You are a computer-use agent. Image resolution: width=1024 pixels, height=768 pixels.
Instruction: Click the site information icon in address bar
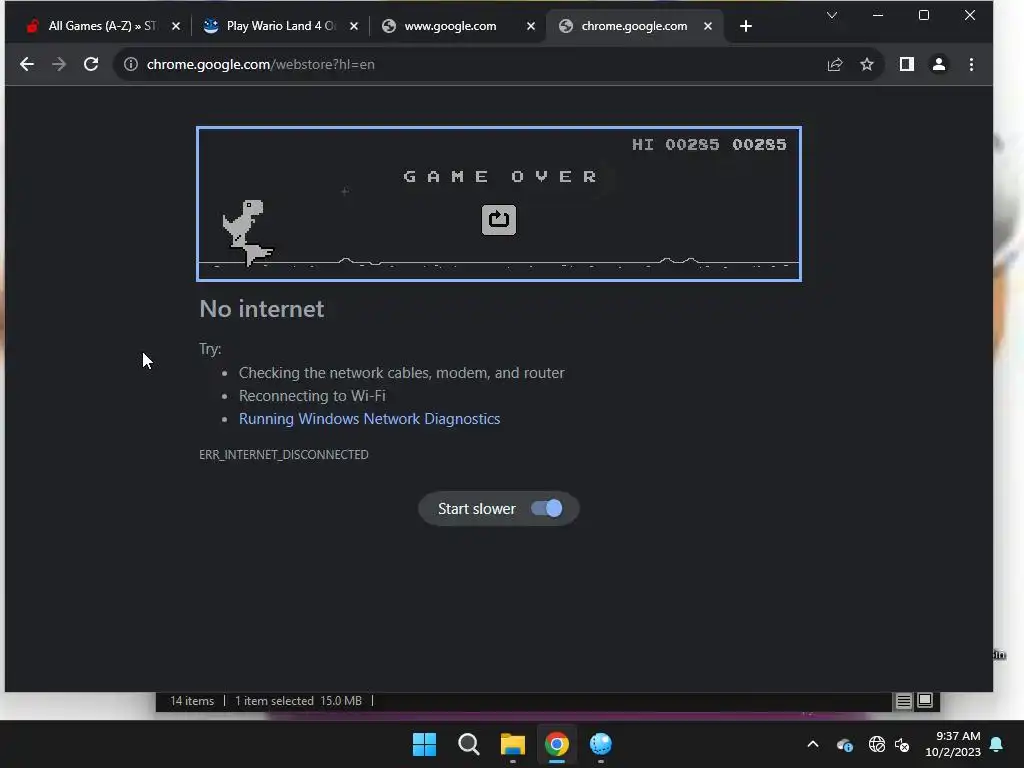(x=131, y=64)
